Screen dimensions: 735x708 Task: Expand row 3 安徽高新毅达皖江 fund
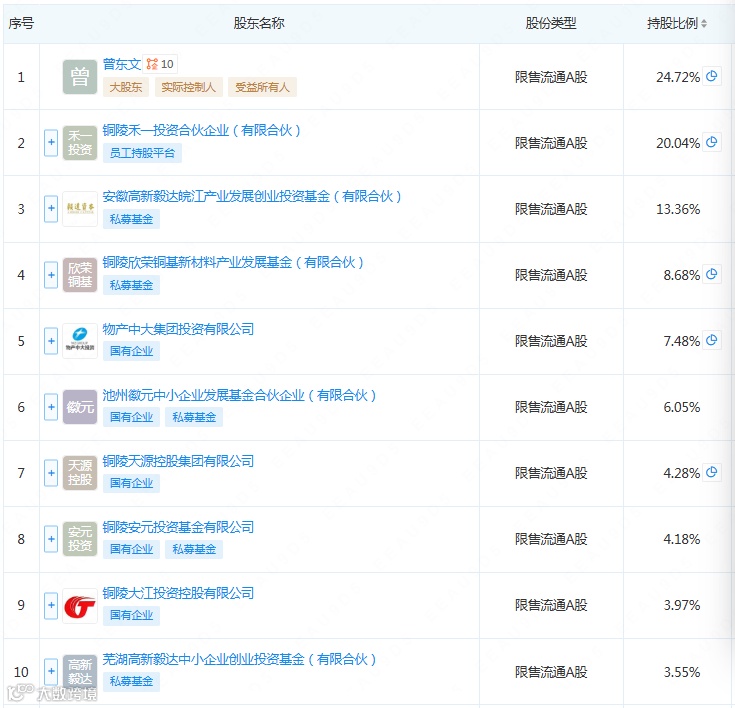51,209
